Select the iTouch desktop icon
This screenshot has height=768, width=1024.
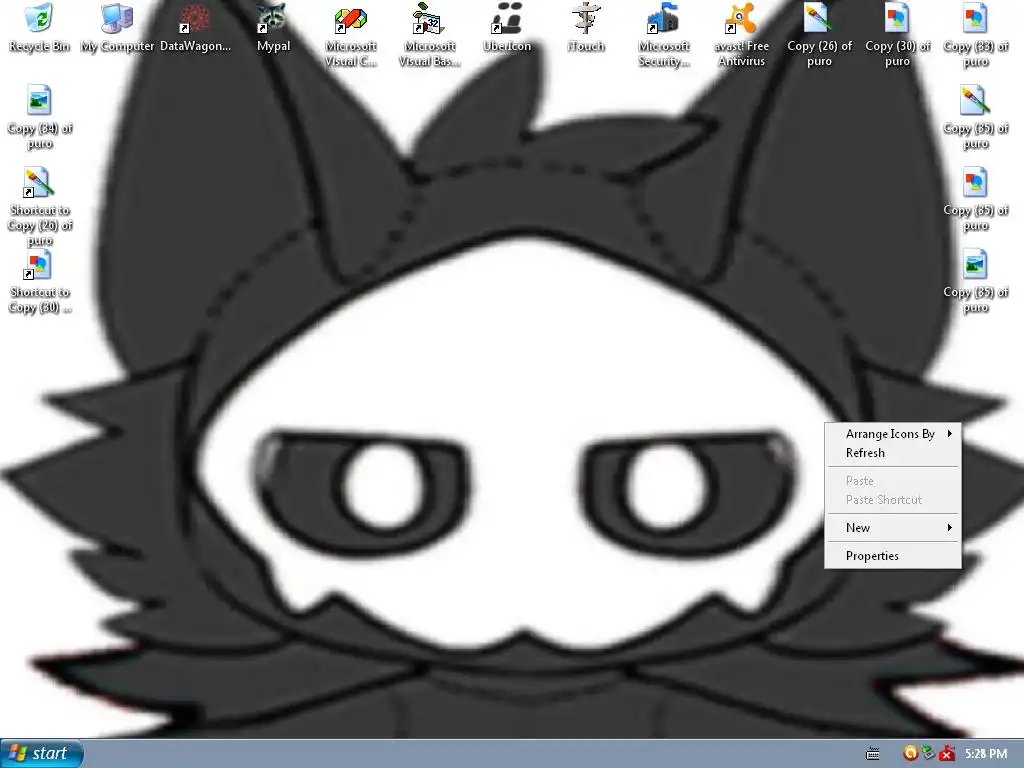pos(585,27)
